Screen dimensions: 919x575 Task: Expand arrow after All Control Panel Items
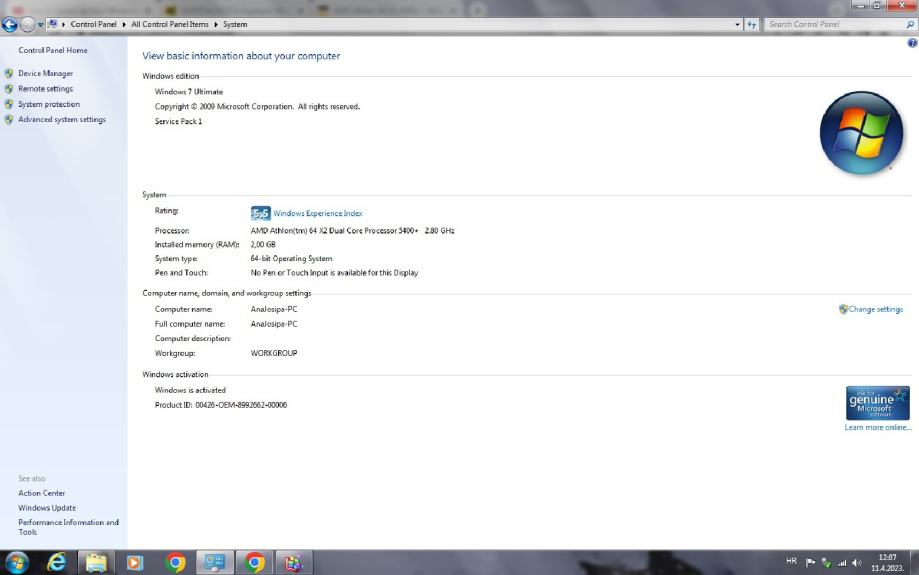coord(216,24)
